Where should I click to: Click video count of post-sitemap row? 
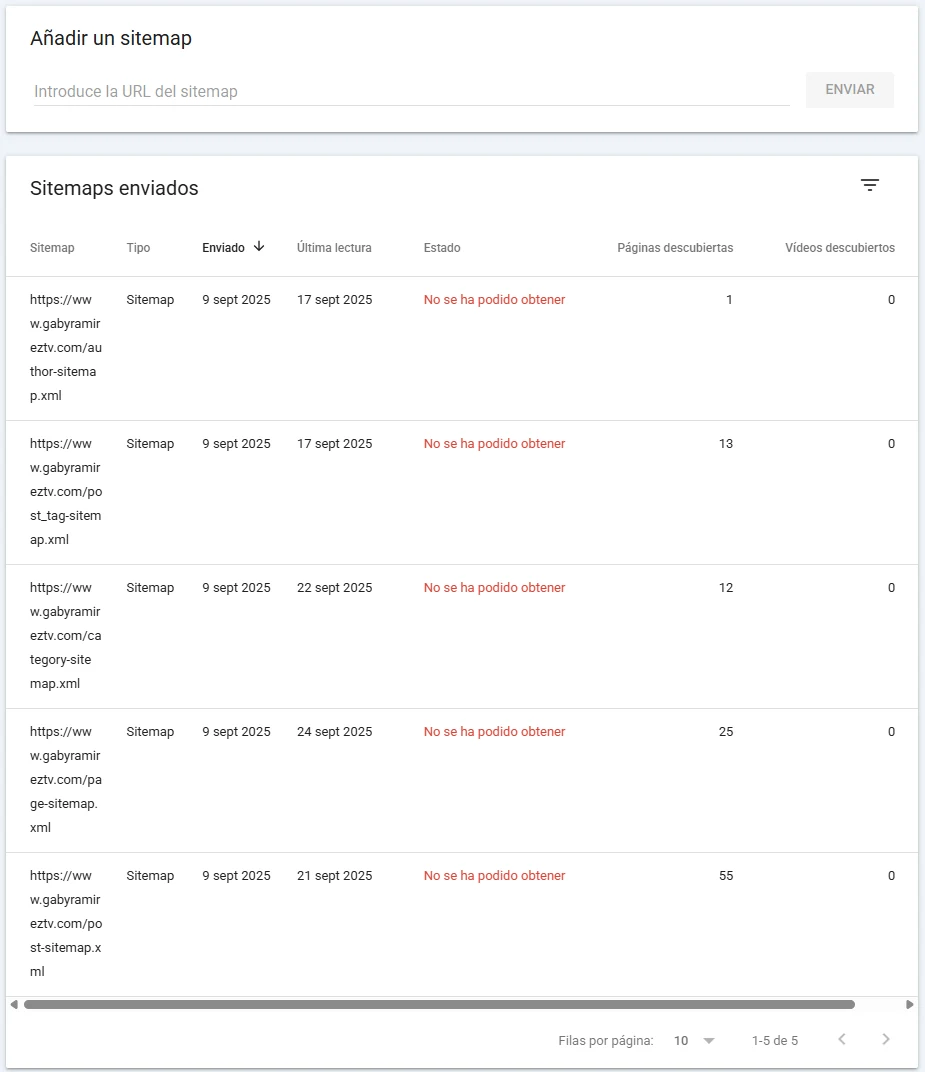click(x=891, y=876)
